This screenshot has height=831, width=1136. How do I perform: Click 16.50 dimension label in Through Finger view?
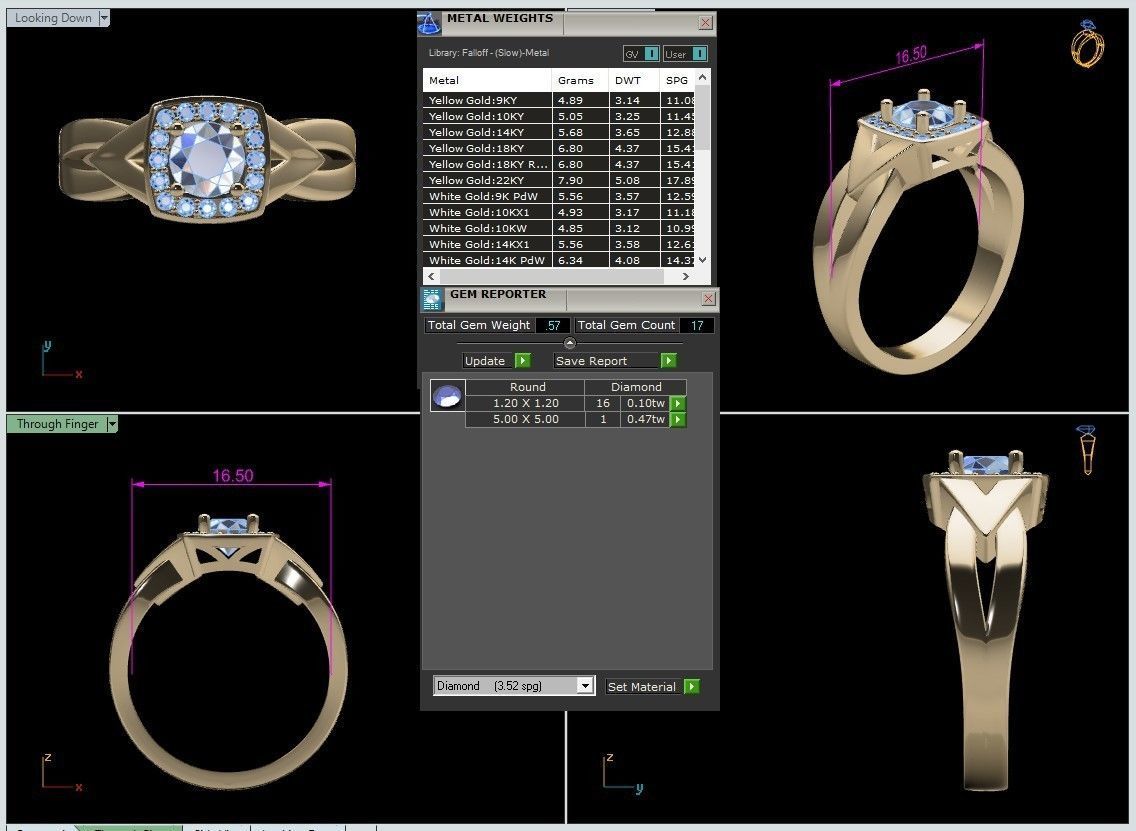pos(233,476)
